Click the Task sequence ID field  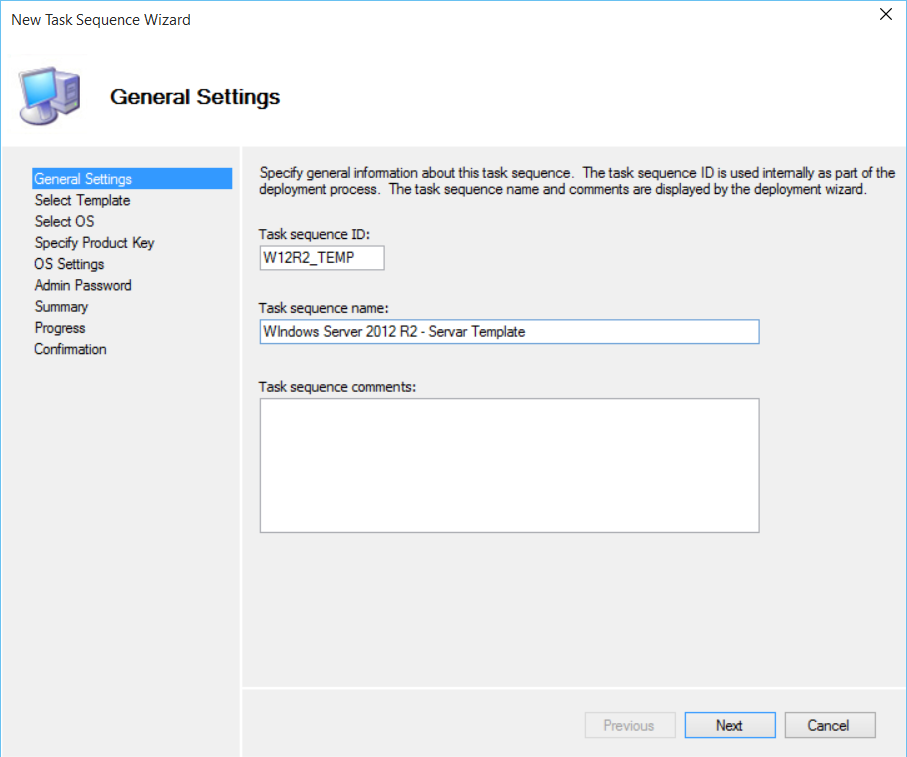pyautogui.click(x=321, y=258)
